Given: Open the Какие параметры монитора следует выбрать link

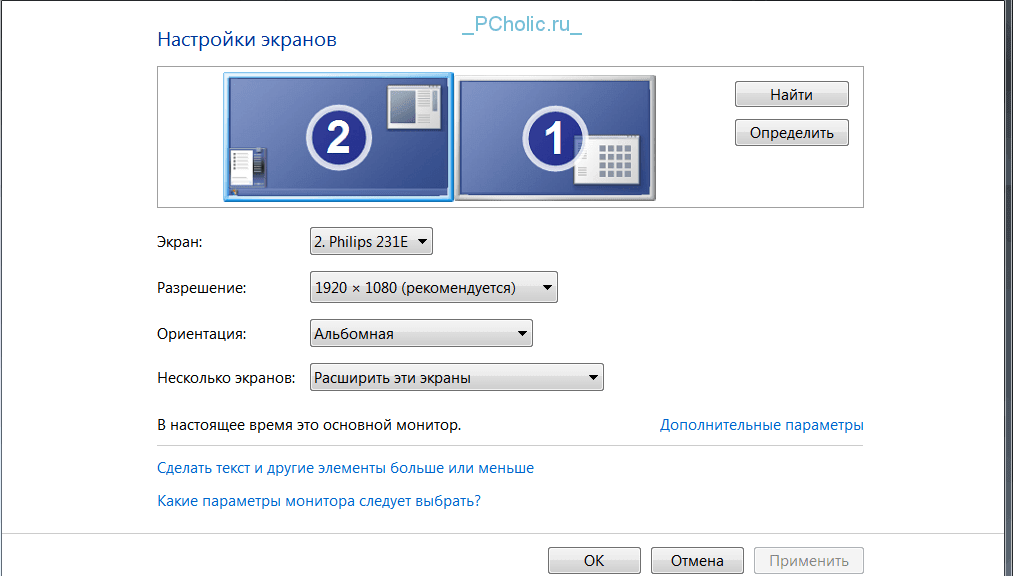Looking at the screenshot, I should pos(319,500).
